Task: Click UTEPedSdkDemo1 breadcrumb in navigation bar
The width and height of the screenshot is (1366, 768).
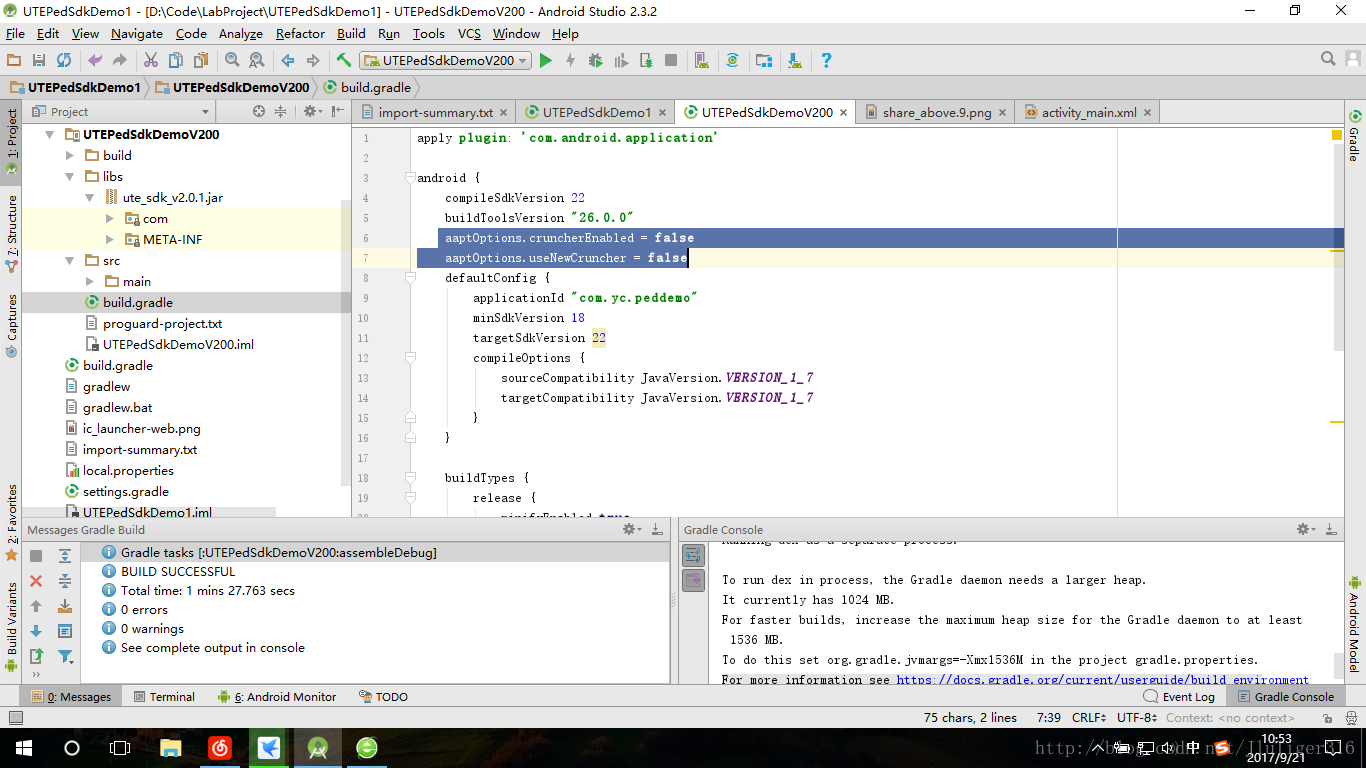Action: pyautogui.click(x=75, y=87)
